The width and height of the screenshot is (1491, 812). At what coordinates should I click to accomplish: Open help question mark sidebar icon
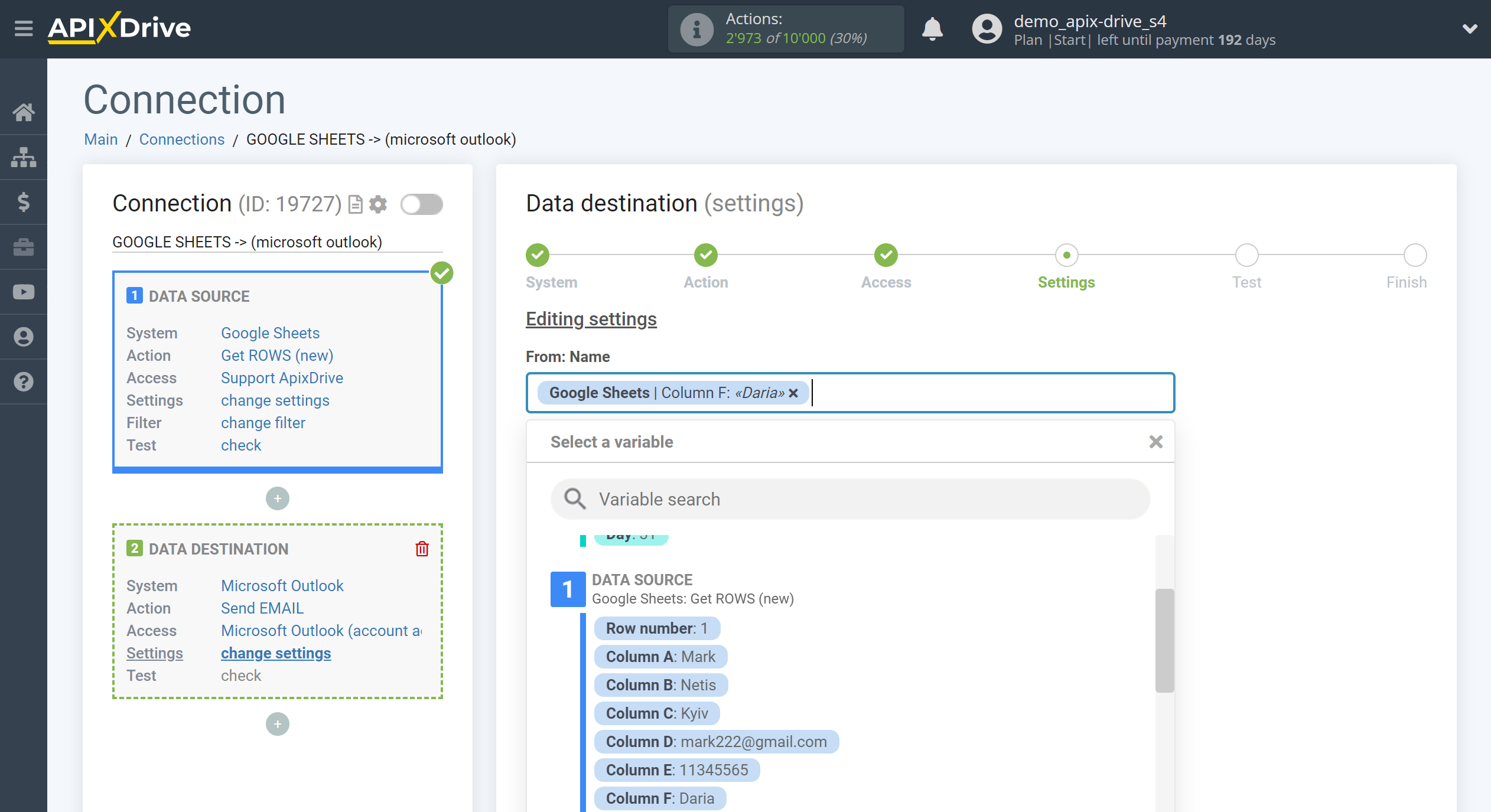coord(24,381)
